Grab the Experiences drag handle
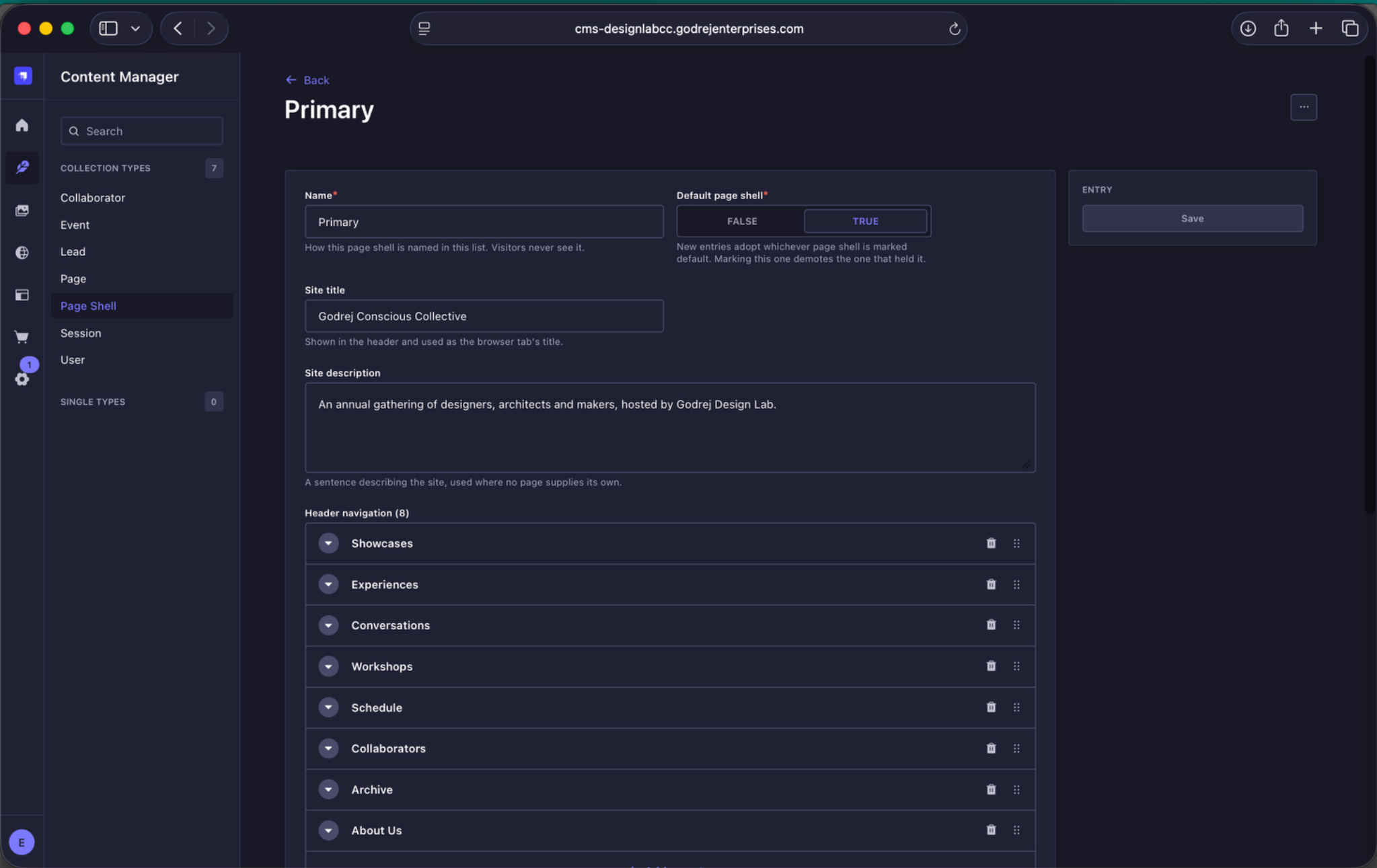Viewport: 1377px width, 868px height. [x=1016, y=584]
